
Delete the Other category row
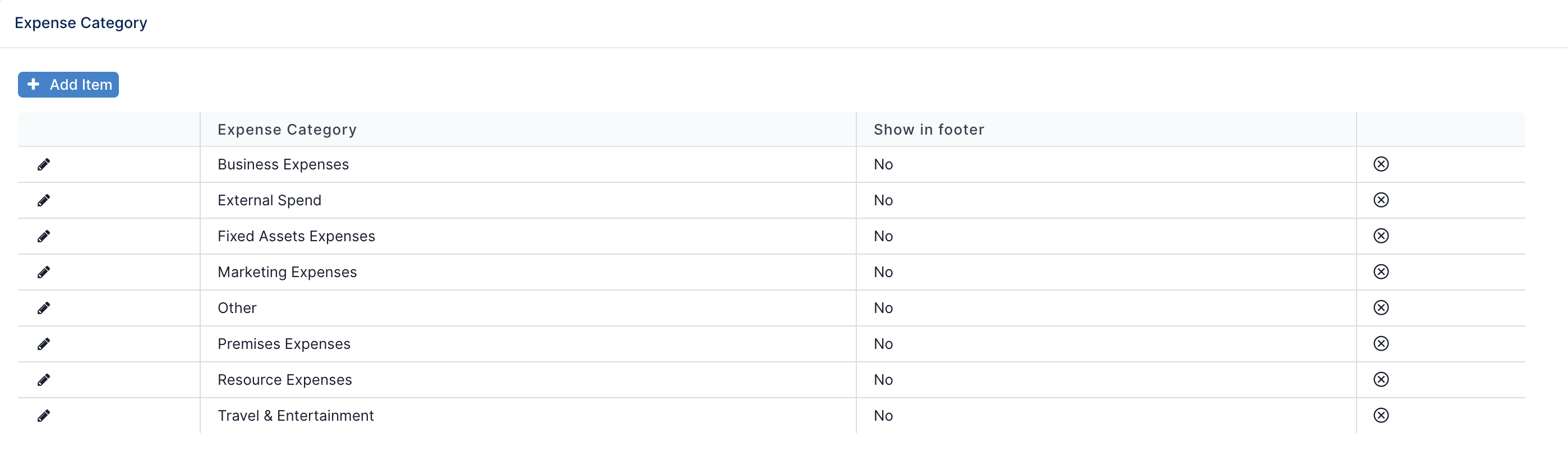click(1381, 307)
